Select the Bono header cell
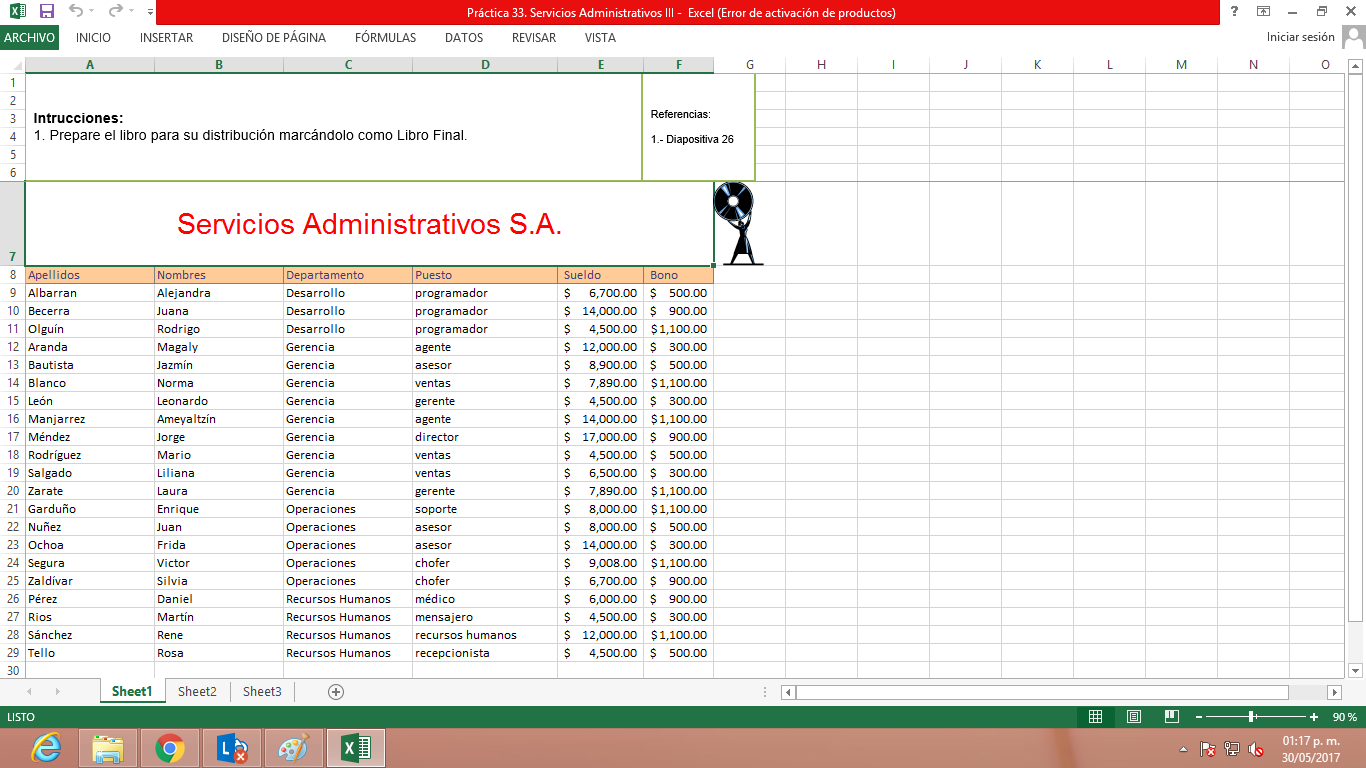Screen dimensions: 1366x768 (x=678, y=275)
